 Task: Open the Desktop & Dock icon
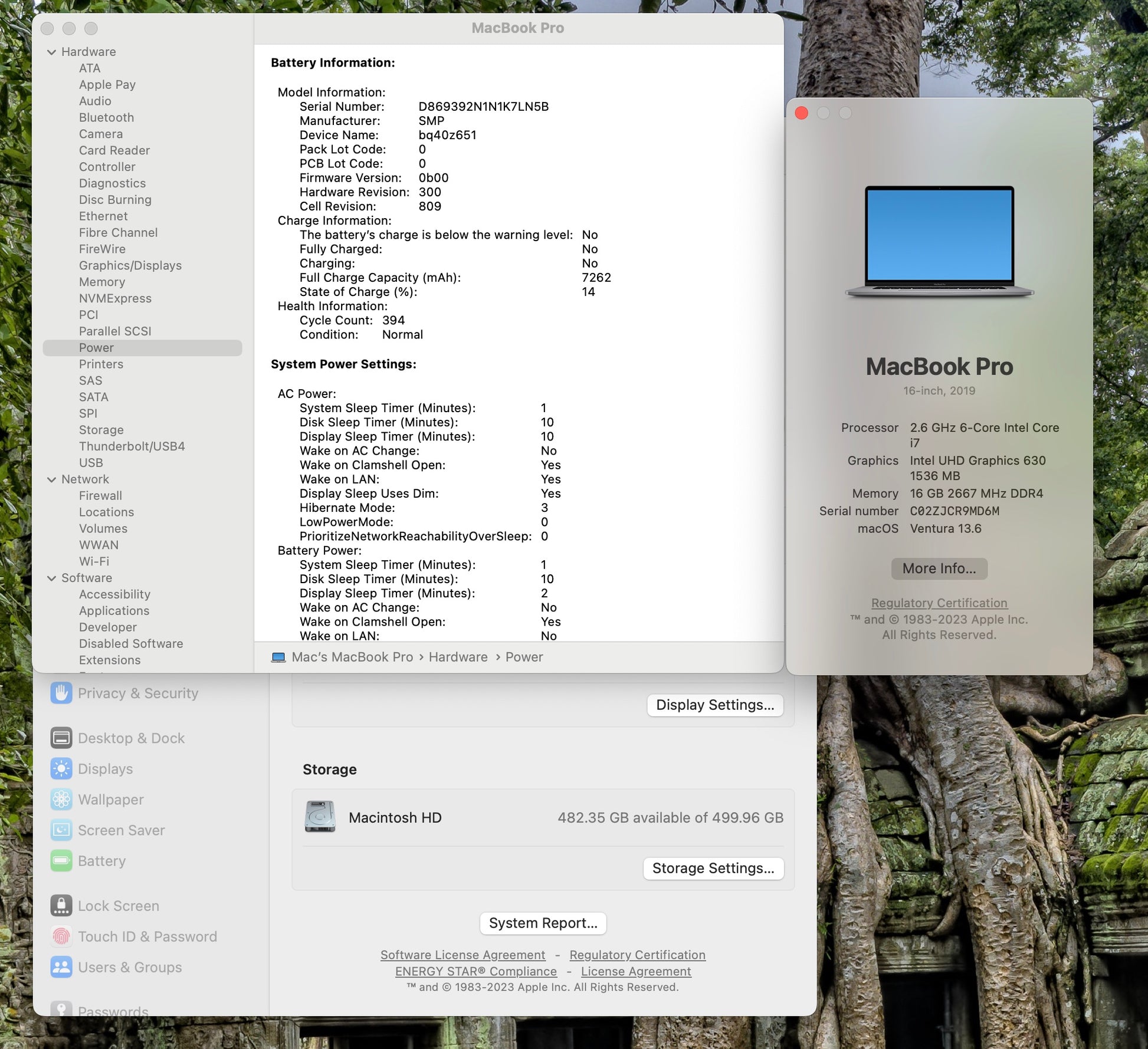coord(61,738)
